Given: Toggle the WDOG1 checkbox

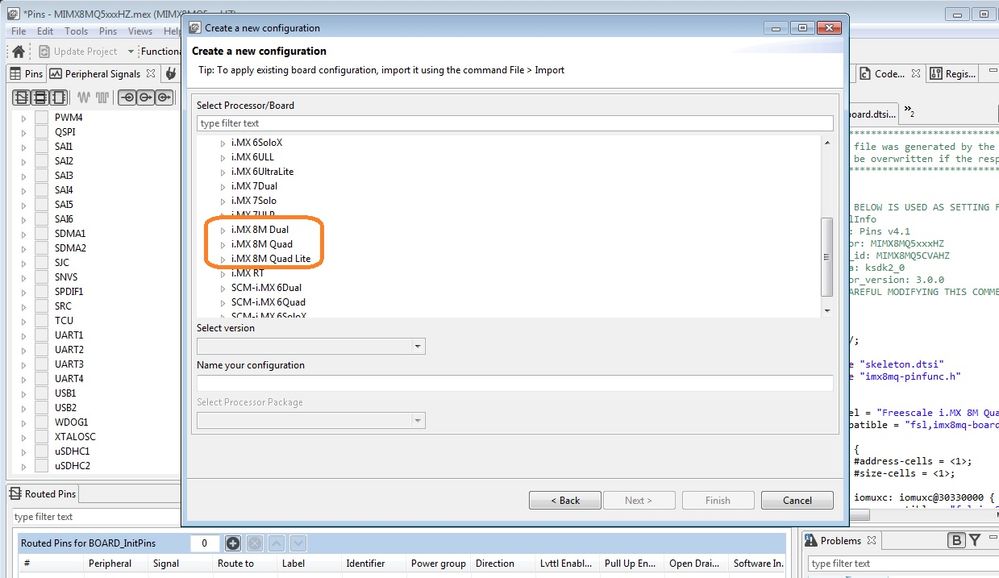Looking at the screenshot, I should [x=41, y=422].
